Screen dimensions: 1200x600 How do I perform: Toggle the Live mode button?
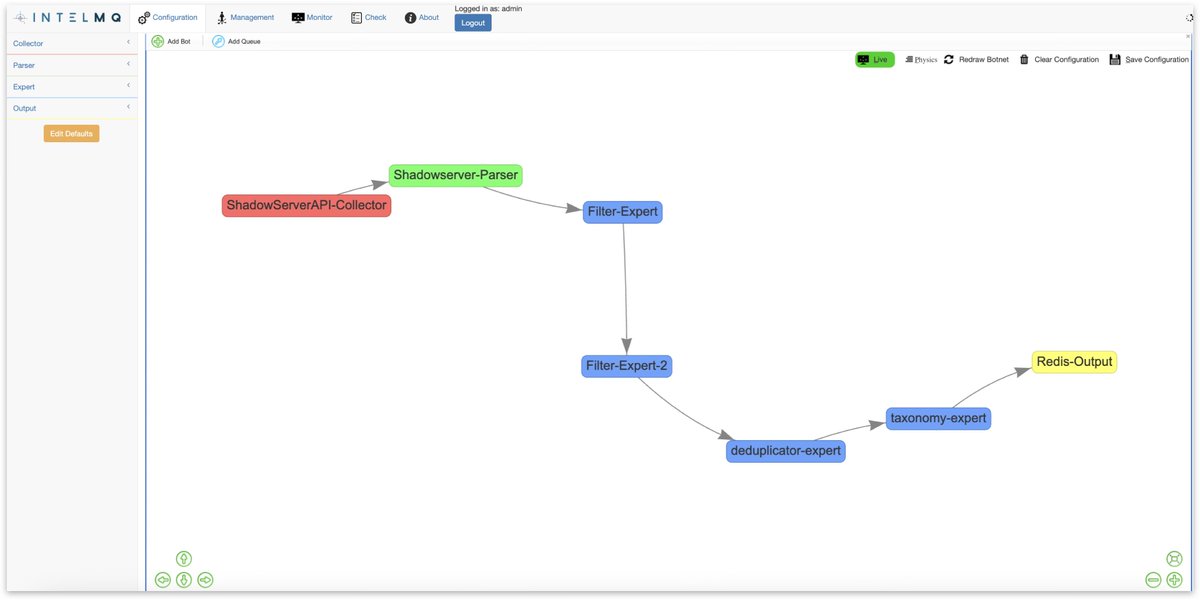click(874, 60)
